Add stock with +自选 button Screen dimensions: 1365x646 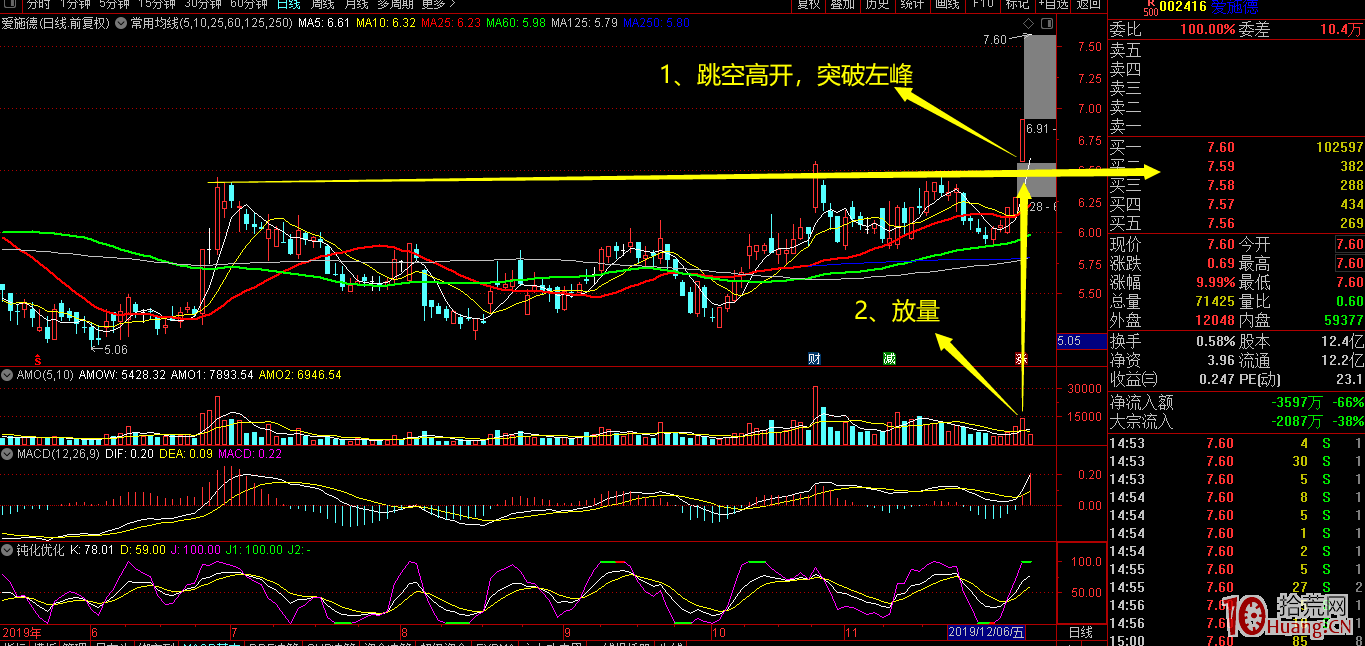pos(1052,5)
